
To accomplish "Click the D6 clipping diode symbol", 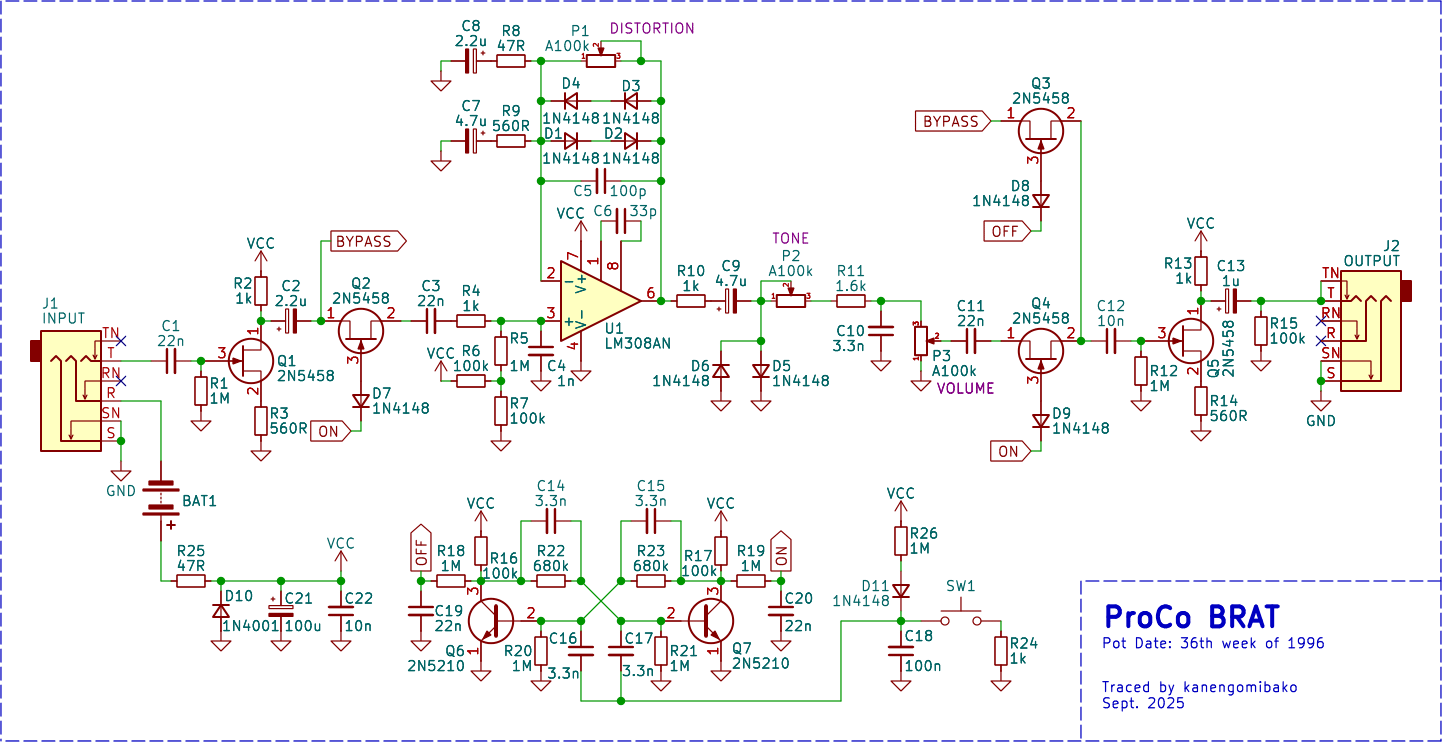I will point(720,371).
